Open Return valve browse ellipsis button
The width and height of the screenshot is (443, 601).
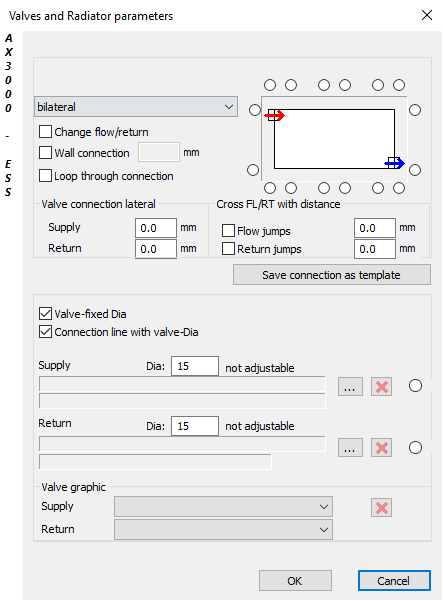pos(350,447)
